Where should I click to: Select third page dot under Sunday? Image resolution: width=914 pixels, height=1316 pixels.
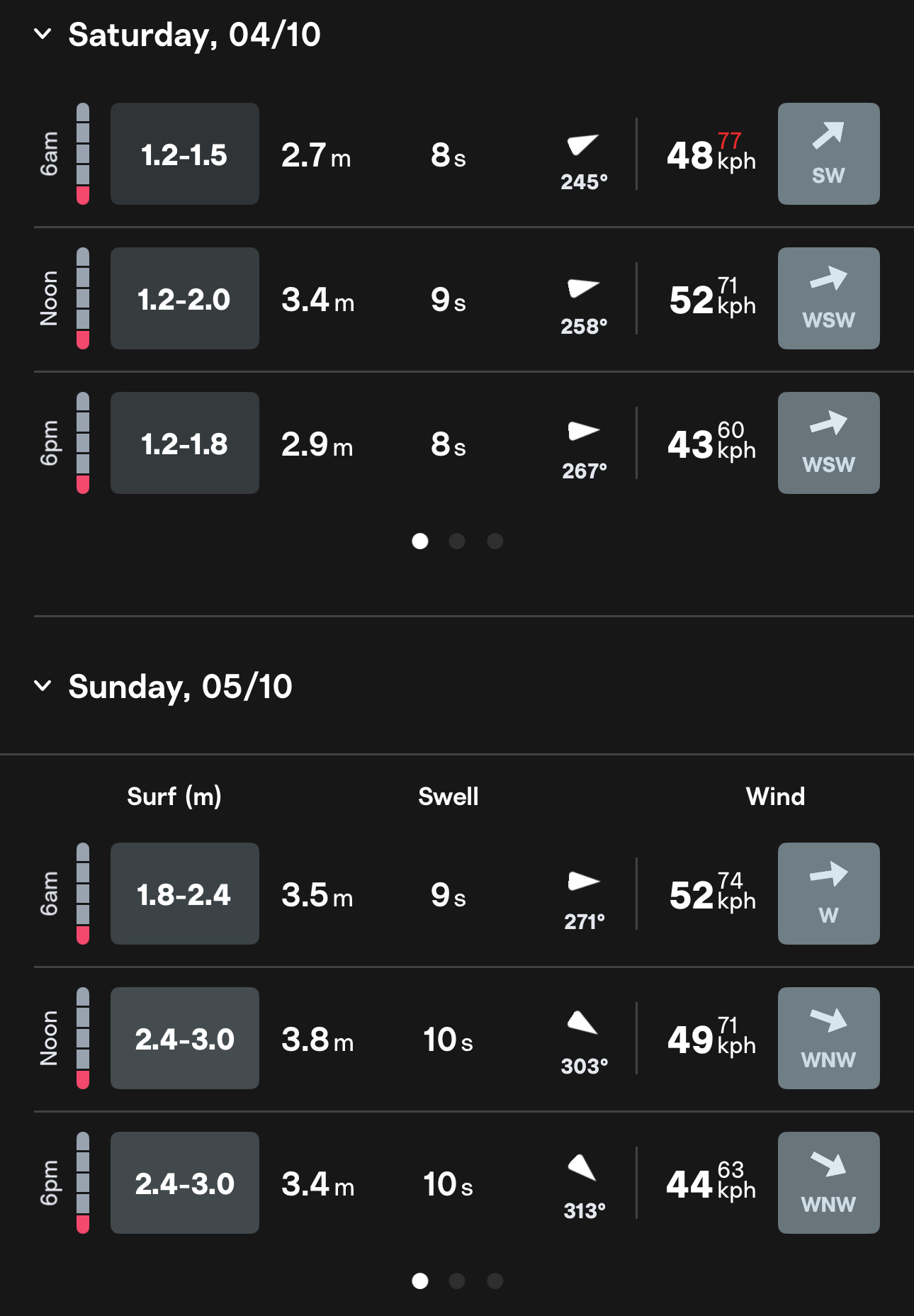point(495,1281)
